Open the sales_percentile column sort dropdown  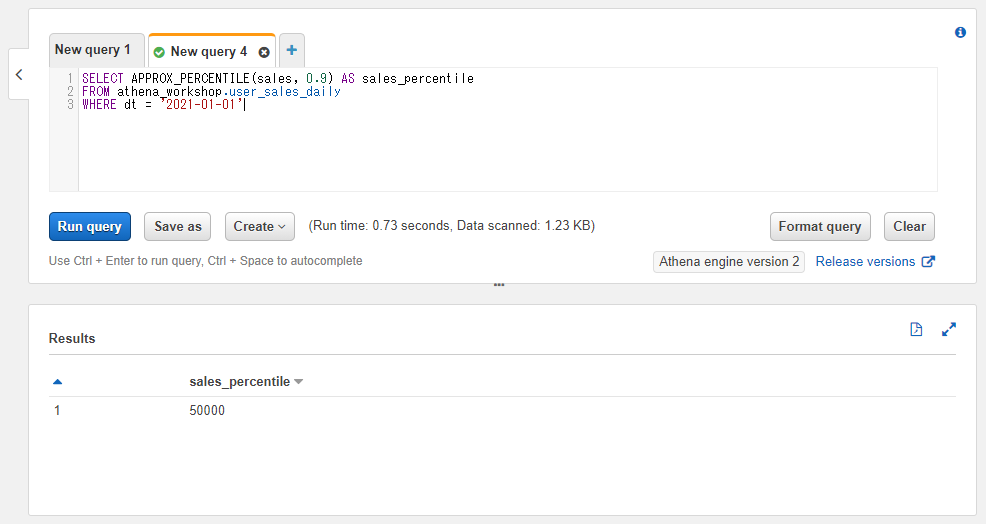click(x=299, y=382)
